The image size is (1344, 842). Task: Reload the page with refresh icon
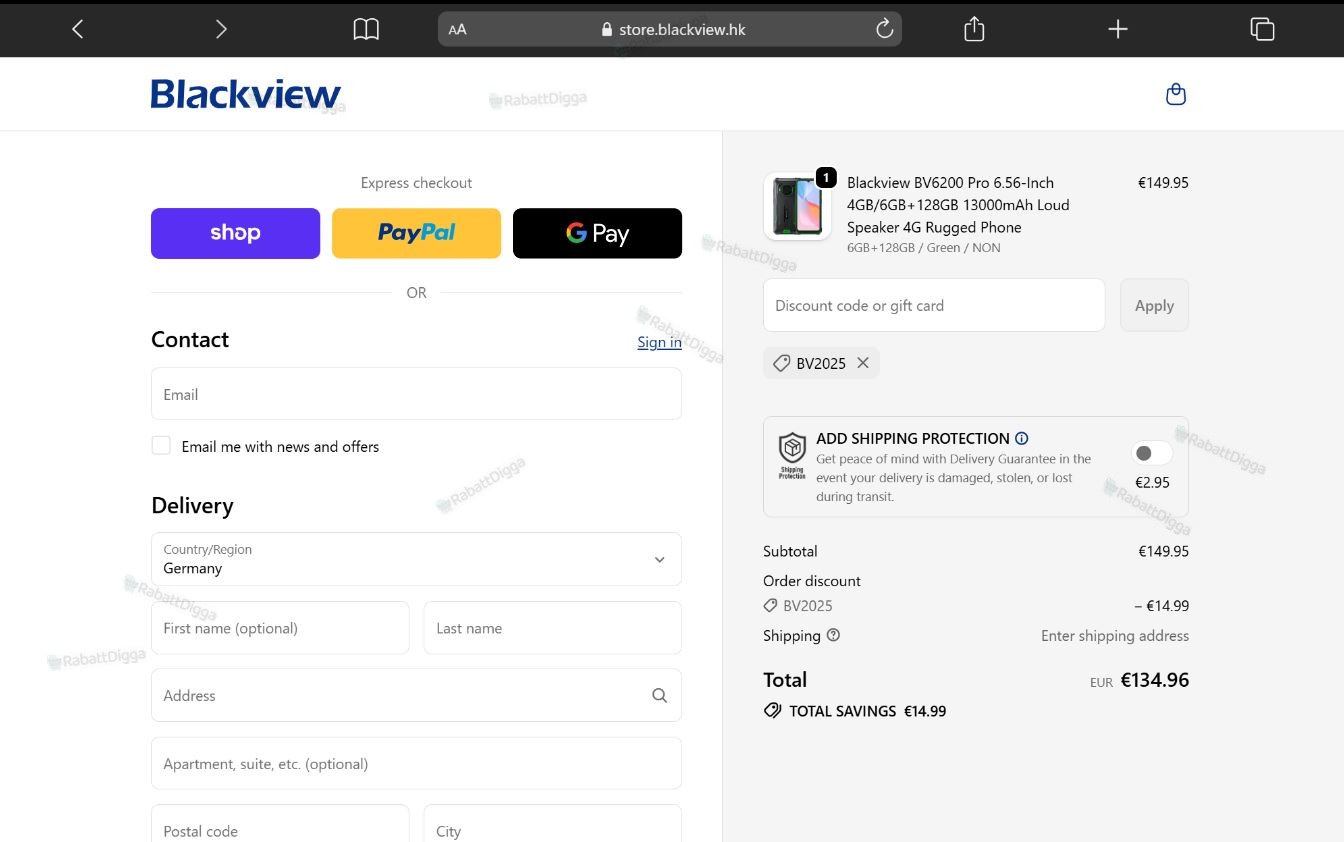[x=884, y=29]
